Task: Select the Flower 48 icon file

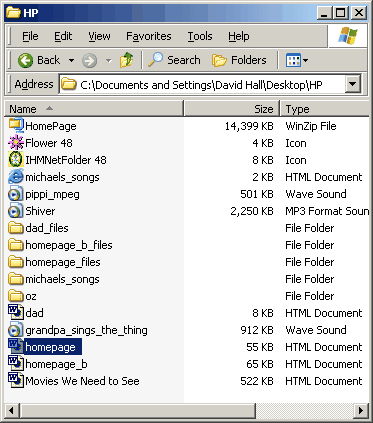Action: point(15,143)
